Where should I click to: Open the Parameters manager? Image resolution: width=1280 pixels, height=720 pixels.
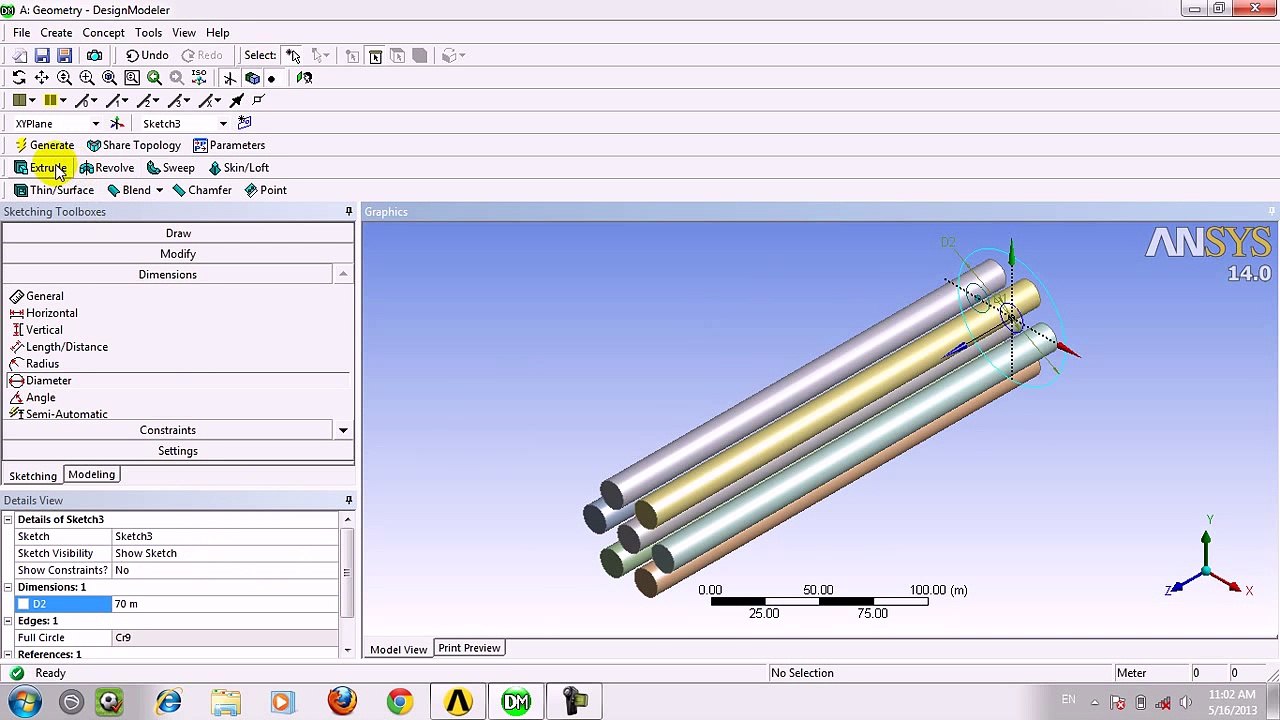point(229,145)
